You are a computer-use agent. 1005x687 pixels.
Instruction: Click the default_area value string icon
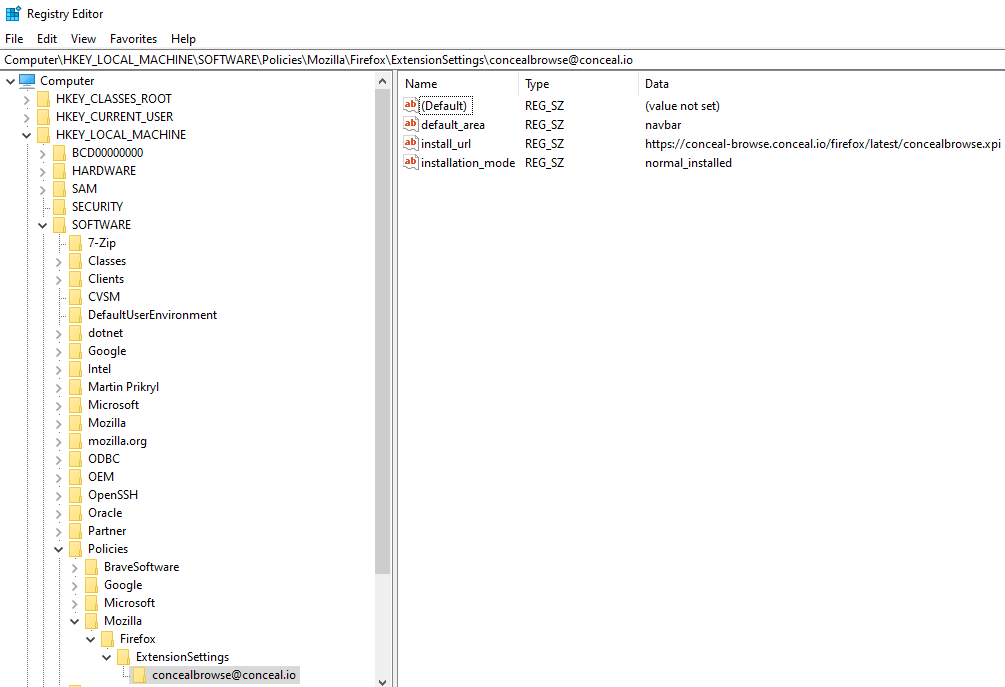pos(411,124)
